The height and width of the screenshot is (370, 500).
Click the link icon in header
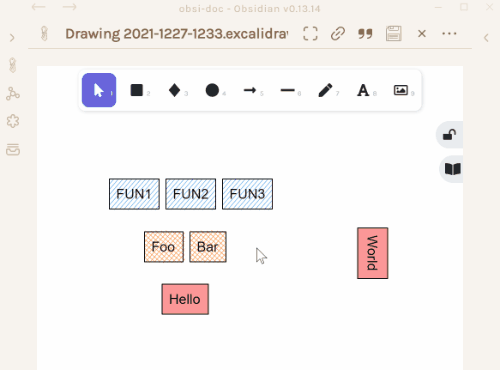338,34
